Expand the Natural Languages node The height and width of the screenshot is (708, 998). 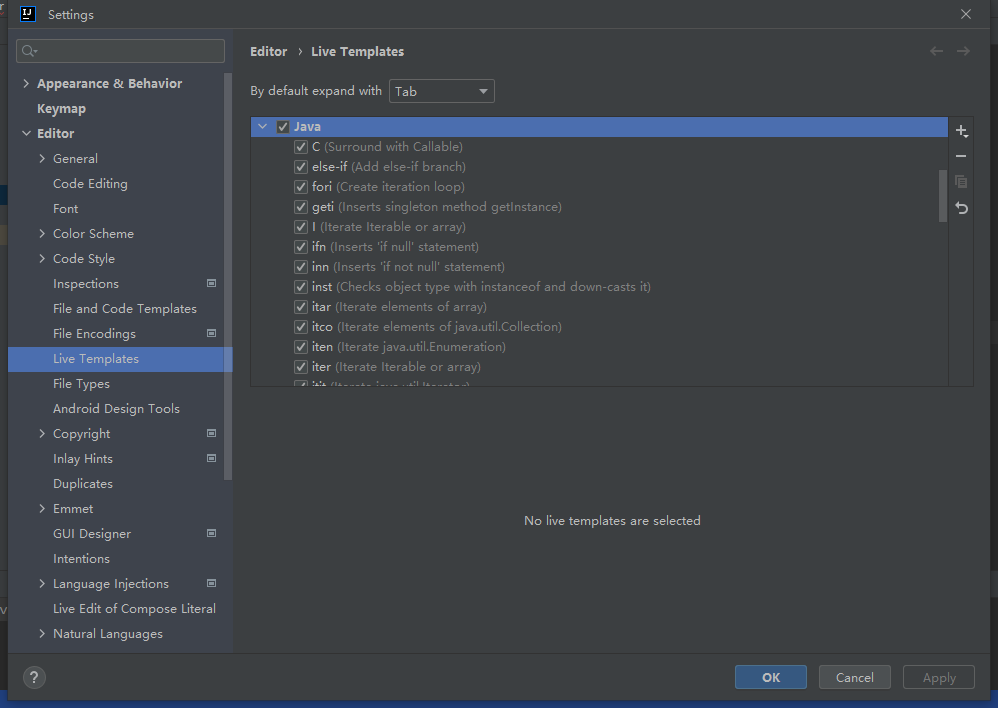42,634
